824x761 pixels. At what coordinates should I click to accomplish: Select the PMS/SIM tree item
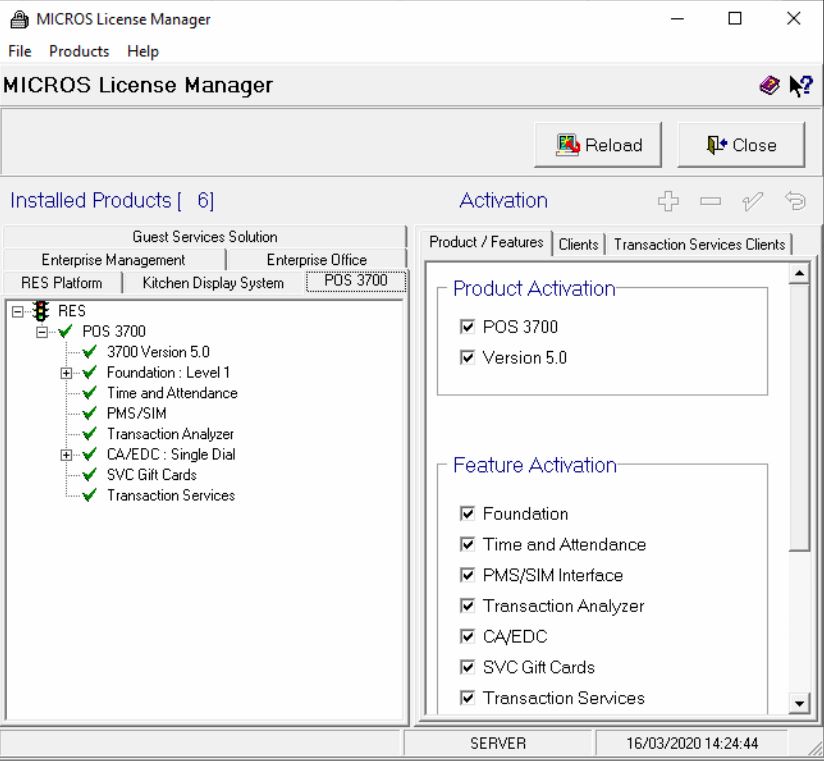(137, 413)
